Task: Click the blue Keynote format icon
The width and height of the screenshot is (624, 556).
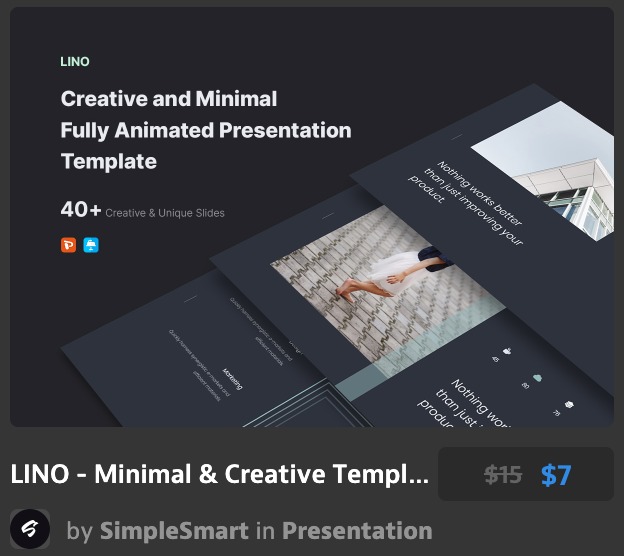Action: coord(91,244)
